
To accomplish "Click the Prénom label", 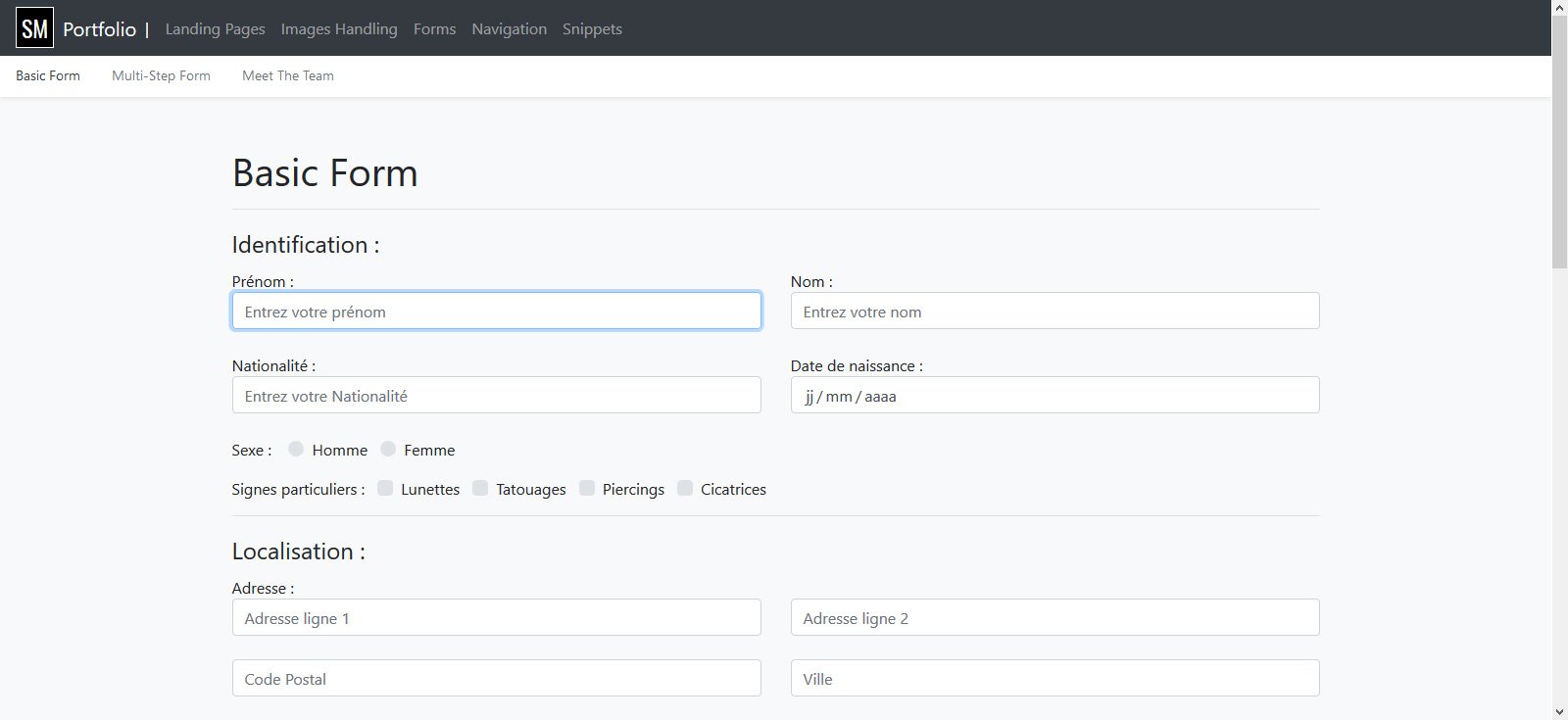I will (263, 281).
